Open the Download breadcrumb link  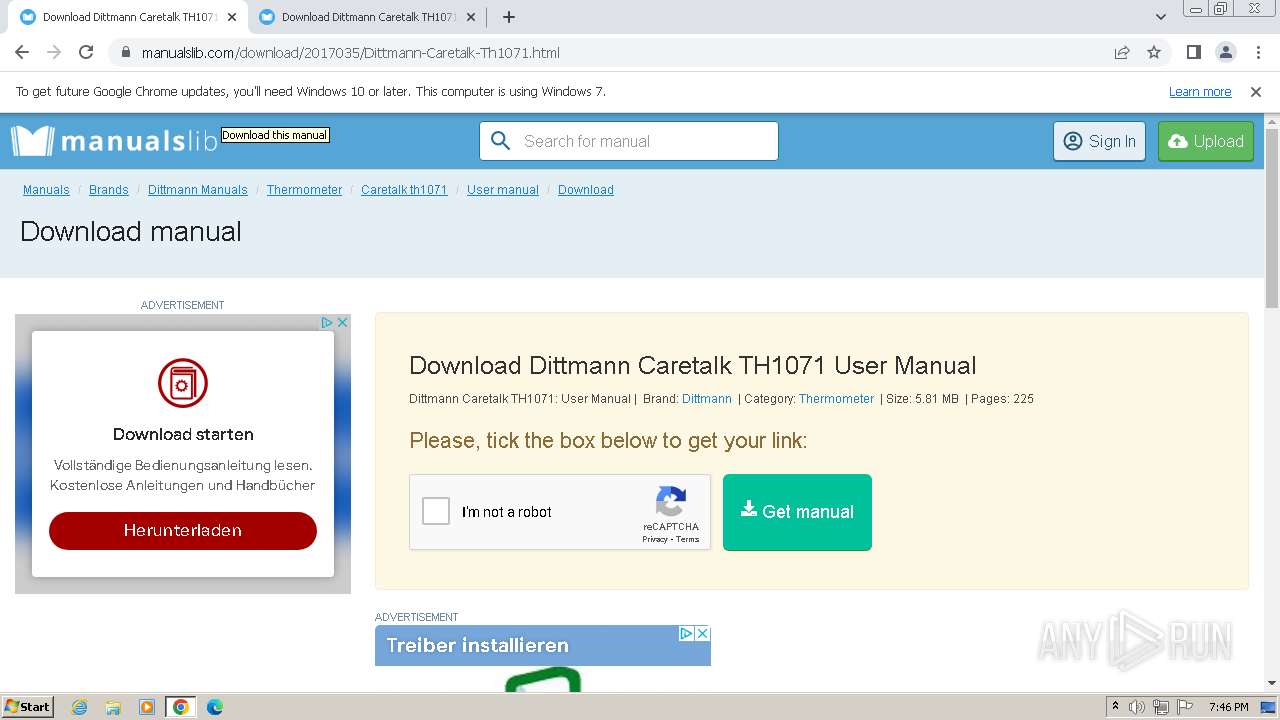586,190
